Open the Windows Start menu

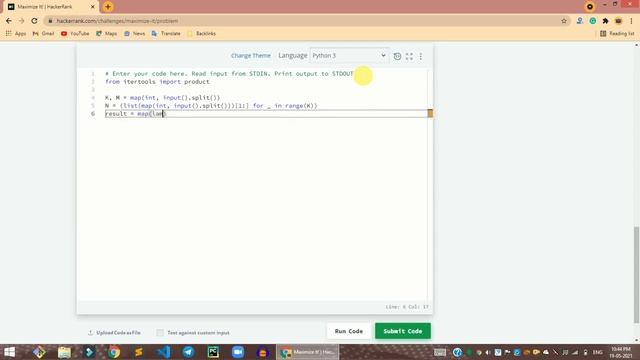point(9,352)
